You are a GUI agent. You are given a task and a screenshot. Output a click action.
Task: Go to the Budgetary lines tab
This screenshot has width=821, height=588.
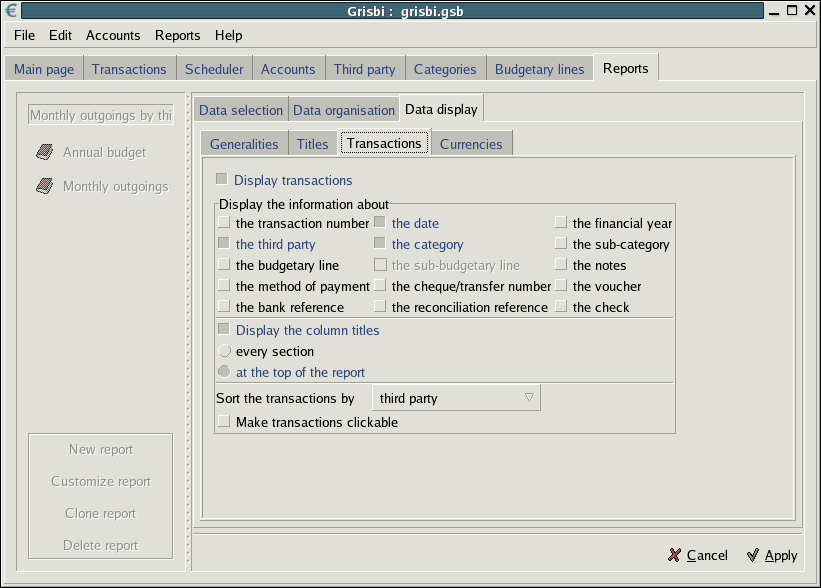click(539, 69)
